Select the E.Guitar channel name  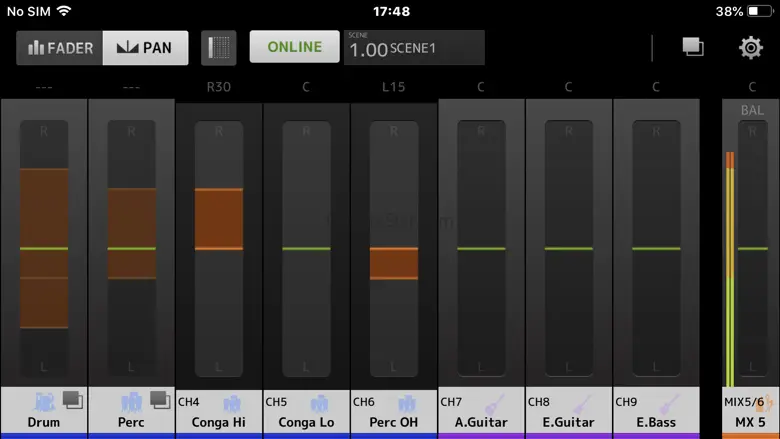point(568,422)
